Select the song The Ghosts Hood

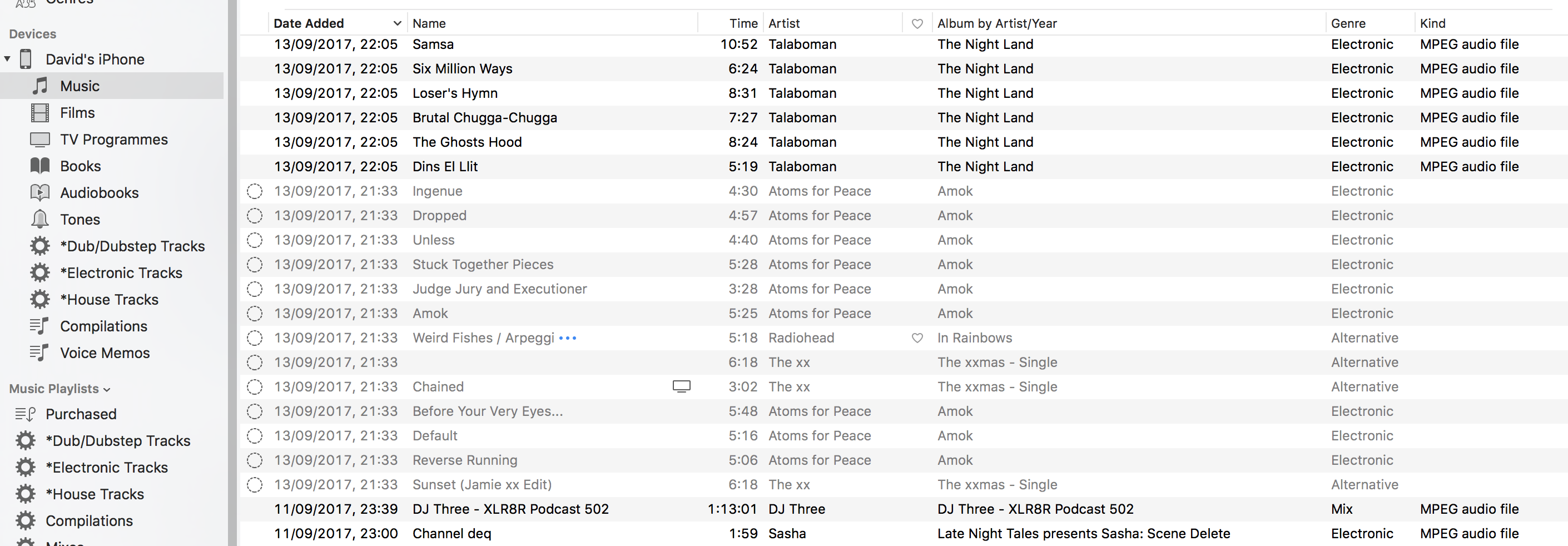pyautogui.click(x=467, y=142)
